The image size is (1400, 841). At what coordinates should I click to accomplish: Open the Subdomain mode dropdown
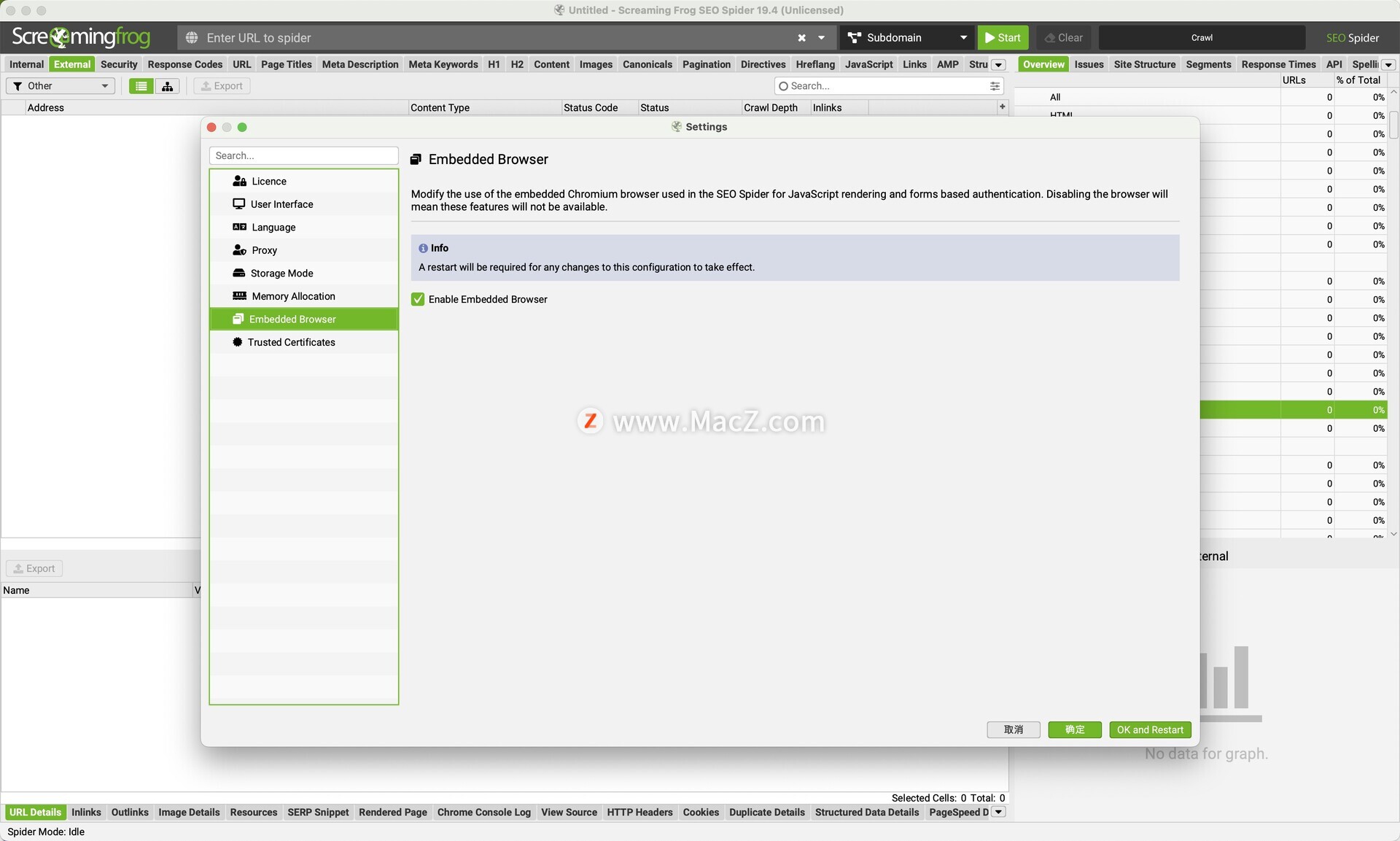(x=907, y=38)
